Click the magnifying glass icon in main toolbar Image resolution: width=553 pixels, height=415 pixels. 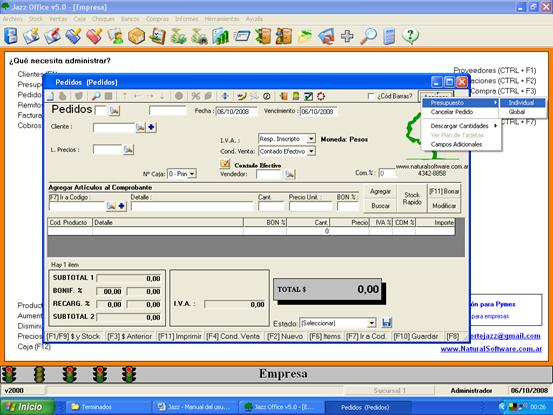(369, 36)
